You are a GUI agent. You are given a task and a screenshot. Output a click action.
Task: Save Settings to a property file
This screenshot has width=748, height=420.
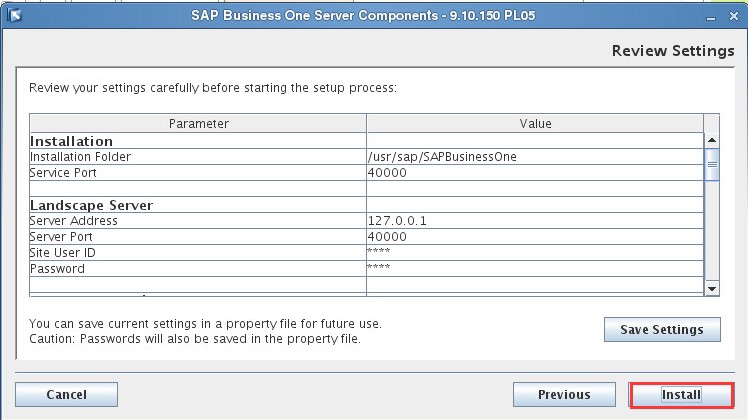662,329
